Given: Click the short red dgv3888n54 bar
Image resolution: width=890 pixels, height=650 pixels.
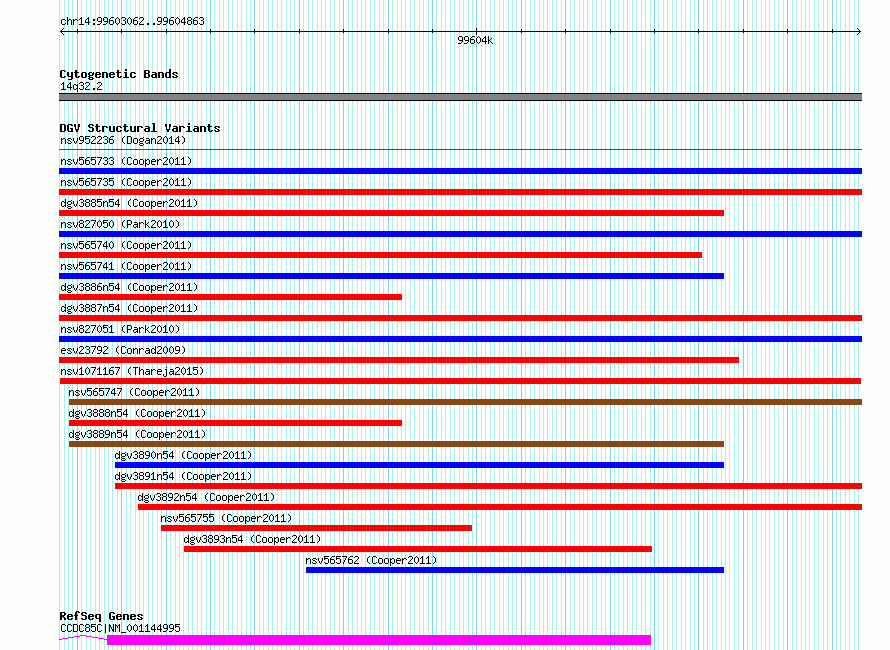Looking at the screenshot, I should [235, 423].
